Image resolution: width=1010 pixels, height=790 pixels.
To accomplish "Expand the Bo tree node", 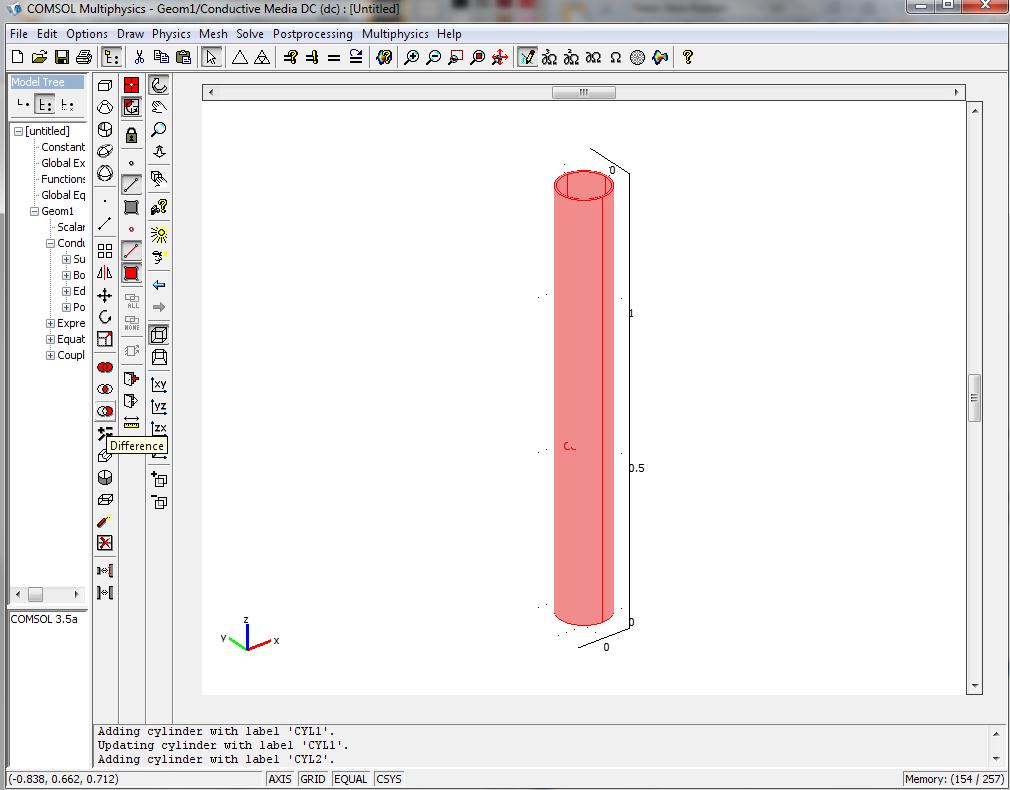I will point(66,276).
